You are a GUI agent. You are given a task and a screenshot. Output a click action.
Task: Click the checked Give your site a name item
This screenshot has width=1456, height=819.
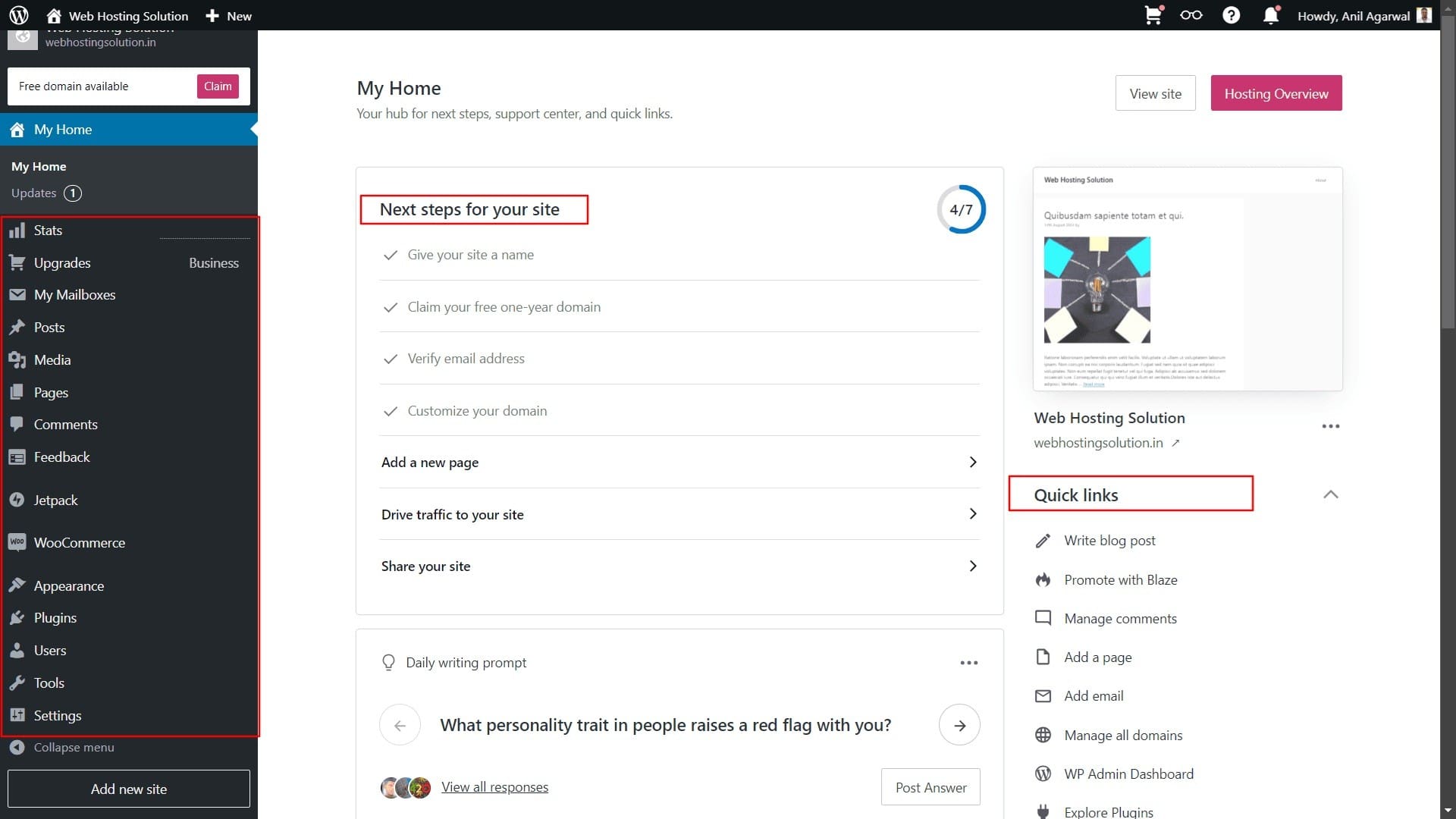[470, 255]
